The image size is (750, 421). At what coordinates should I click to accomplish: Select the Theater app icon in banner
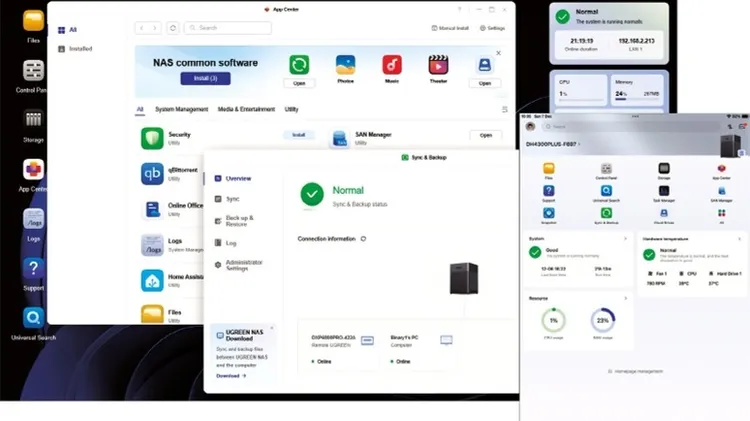(x=438, y=65)
